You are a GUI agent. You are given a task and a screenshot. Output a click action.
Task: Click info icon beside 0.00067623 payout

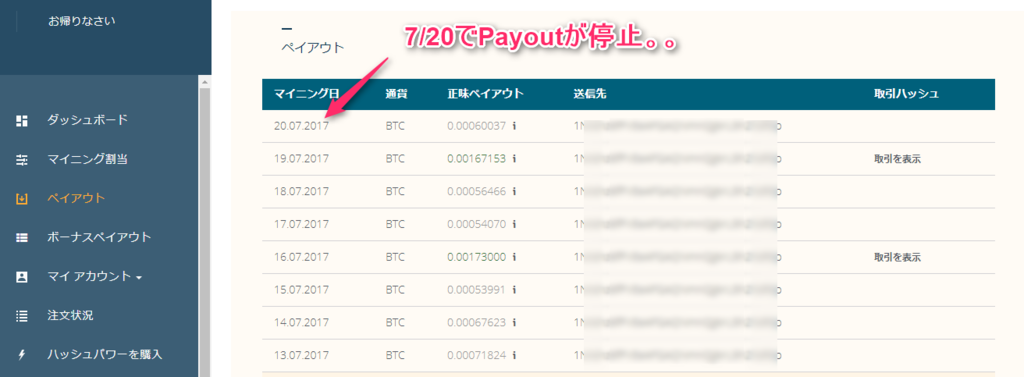pos(514,322)
